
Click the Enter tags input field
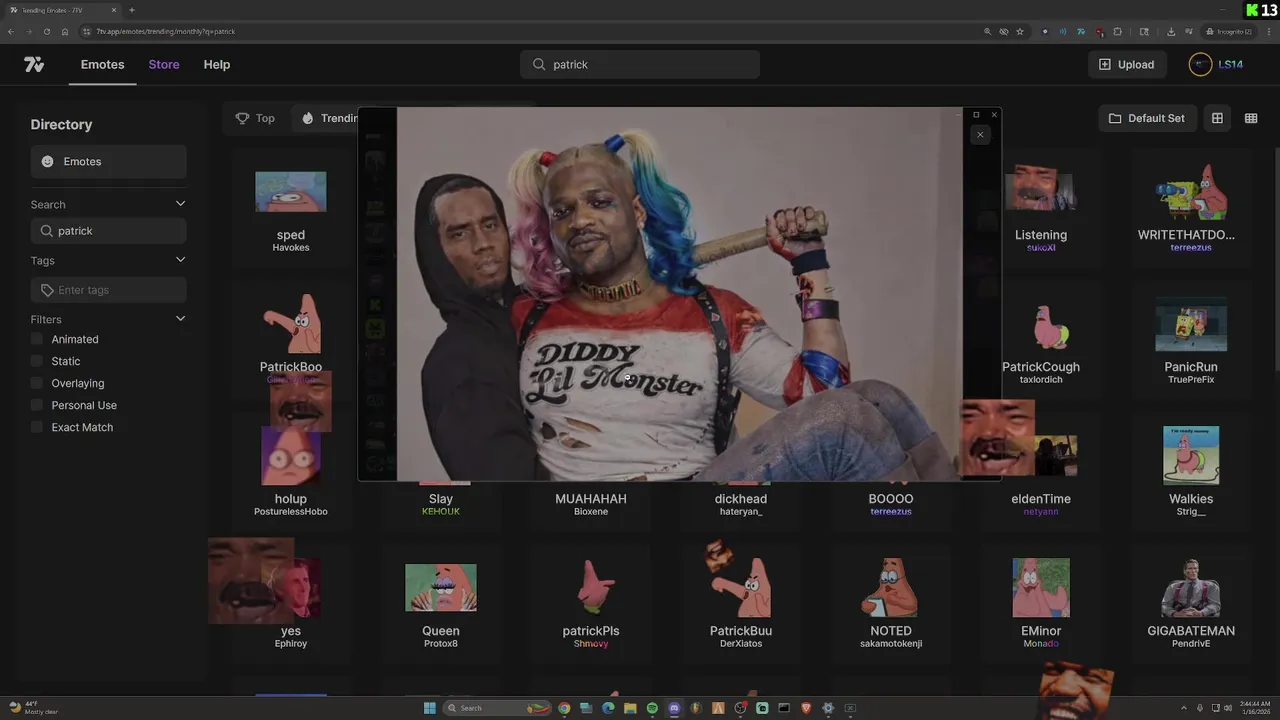[108, 290]
